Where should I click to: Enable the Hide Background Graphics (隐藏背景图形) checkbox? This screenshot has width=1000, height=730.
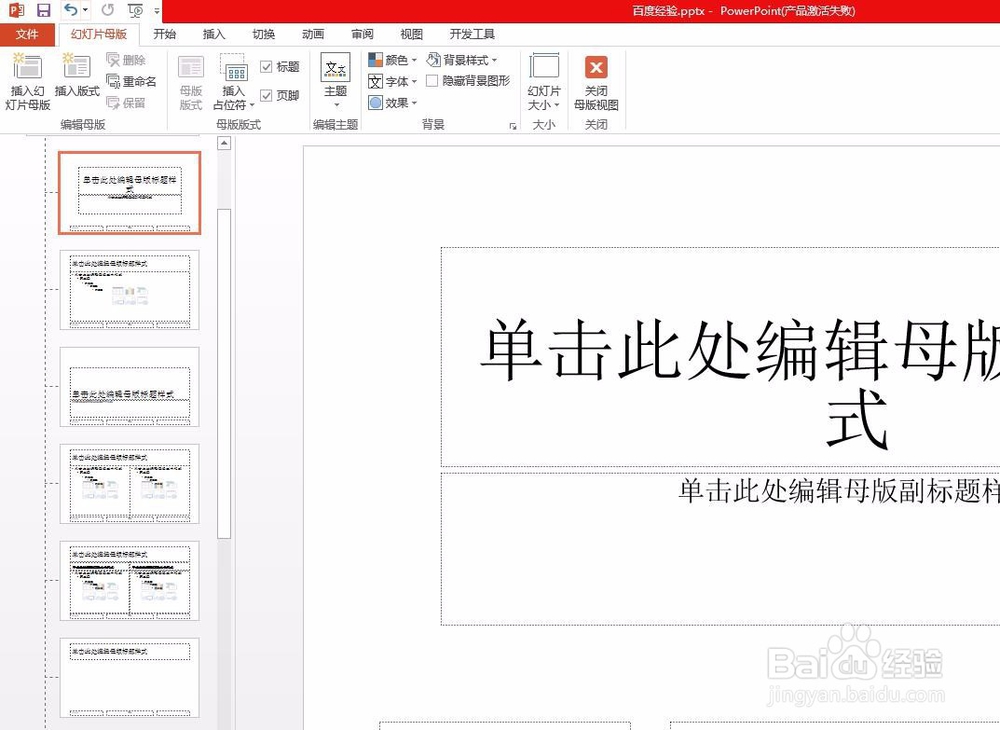(432, 81)
